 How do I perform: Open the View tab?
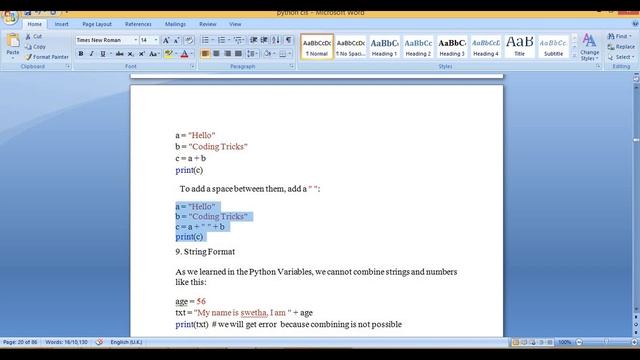pyautogui.click(x=235, y=24)
